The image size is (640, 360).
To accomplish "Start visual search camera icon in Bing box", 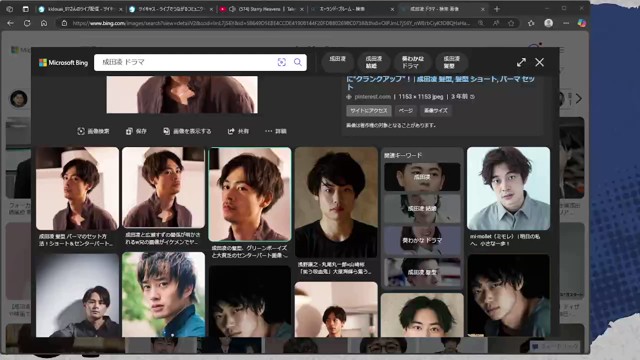I will pos(282,62).
